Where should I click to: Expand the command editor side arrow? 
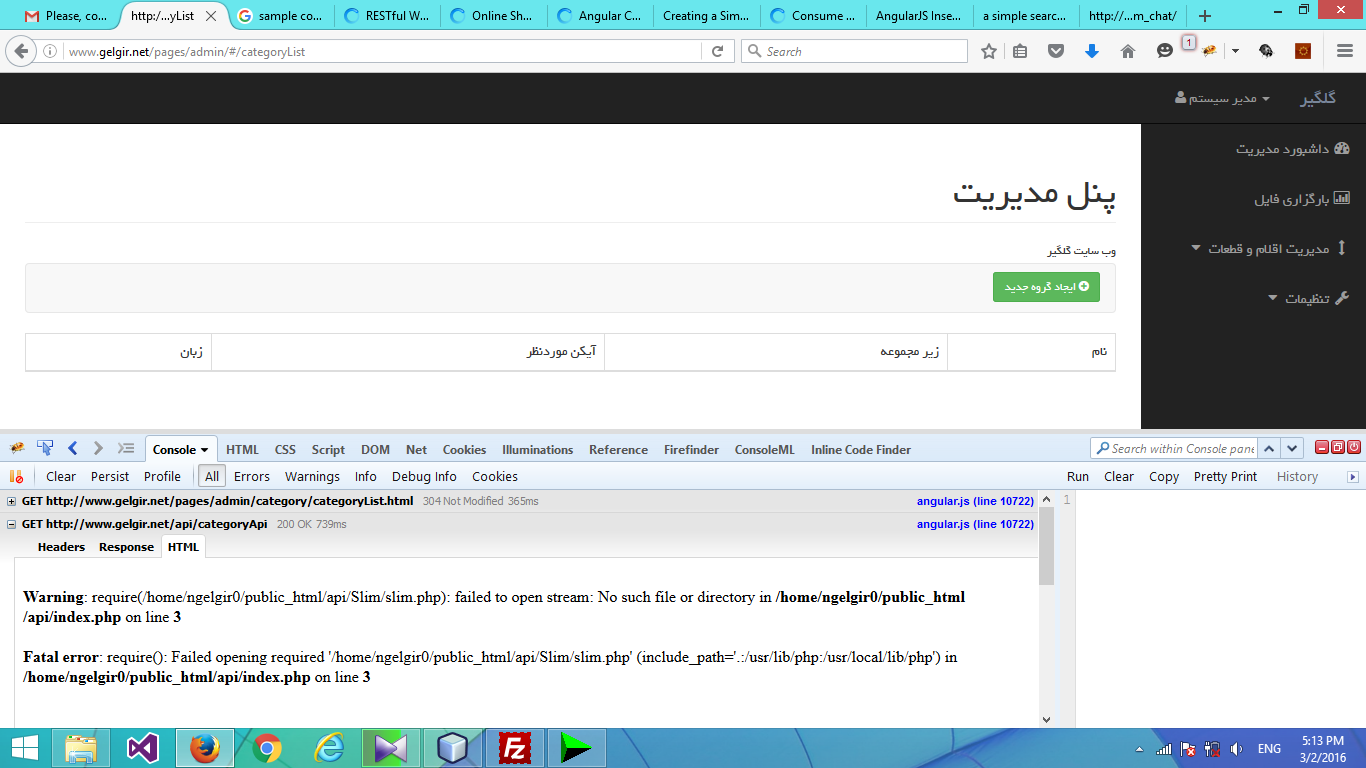point(1353,477)
